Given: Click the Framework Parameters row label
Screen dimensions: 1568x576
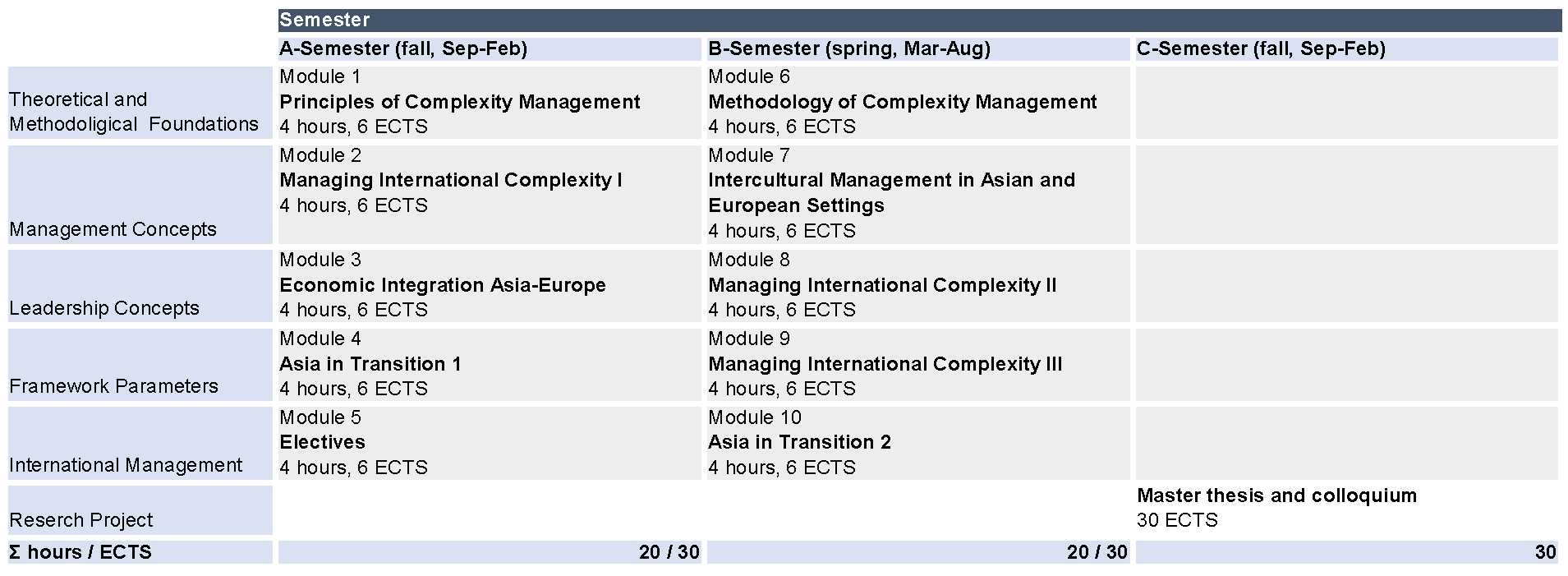Looking at the screenshot, I should point(140,365).
